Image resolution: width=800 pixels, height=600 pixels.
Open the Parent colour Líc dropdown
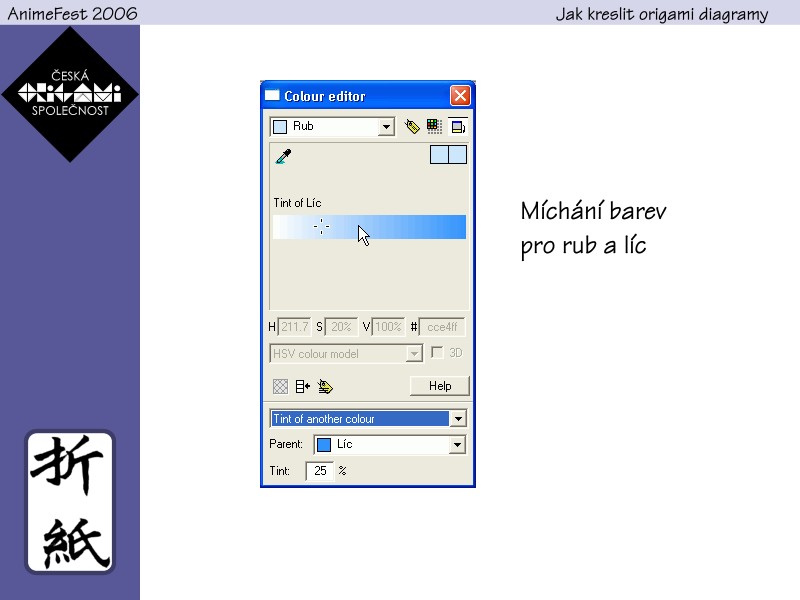(x=457, y=444)
